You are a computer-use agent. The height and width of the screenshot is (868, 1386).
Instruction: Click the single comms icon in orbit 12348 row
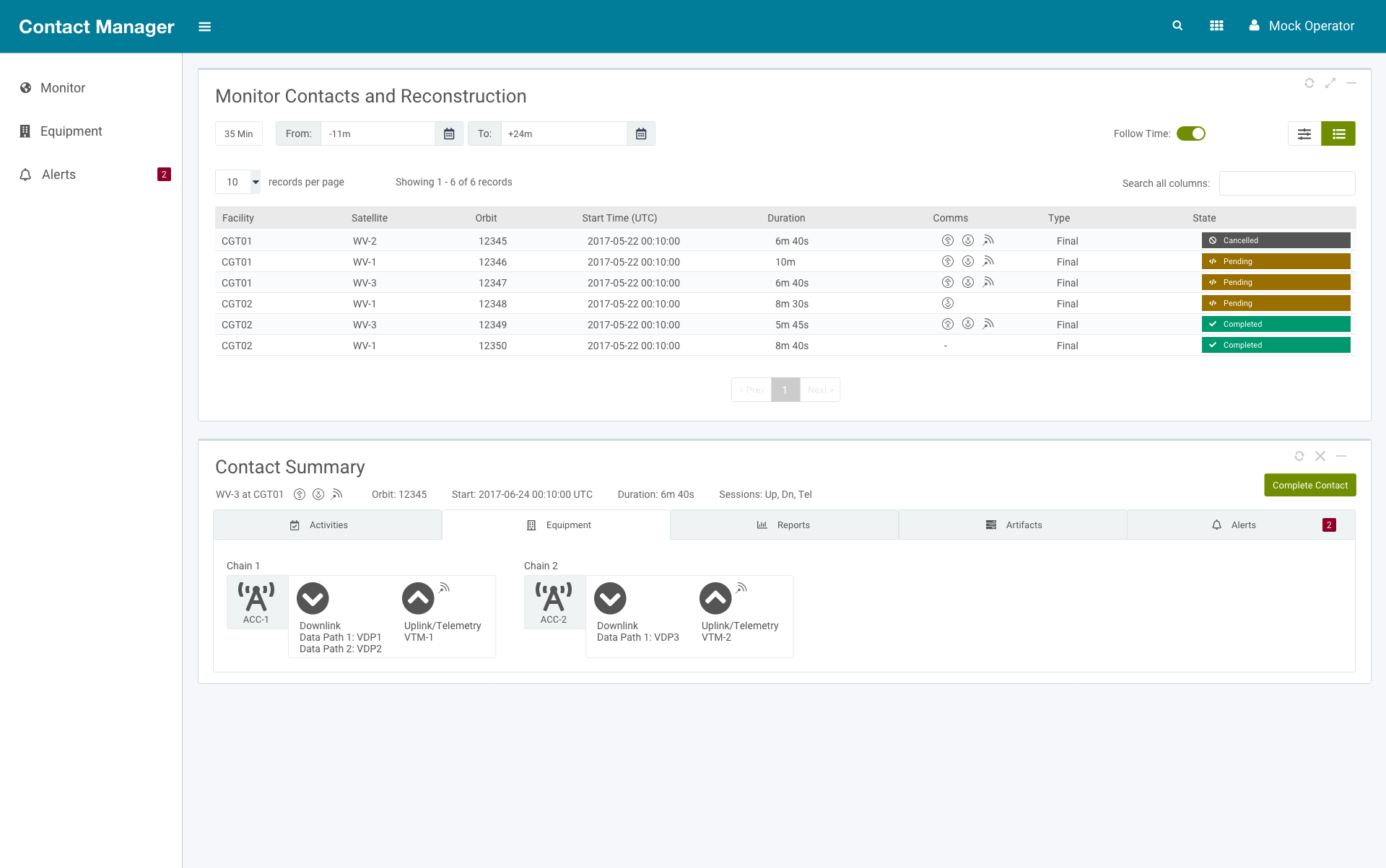[948, 303]
